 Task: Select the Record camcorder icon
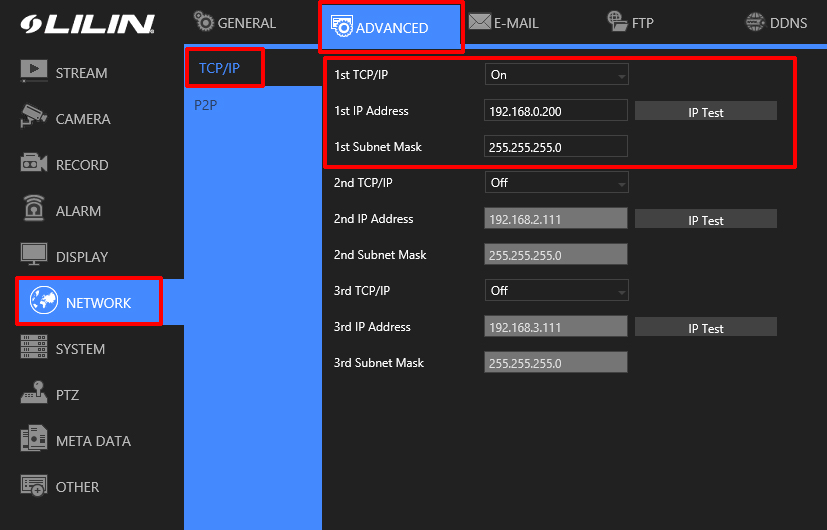pyautogui.click(x=34, y=164)
